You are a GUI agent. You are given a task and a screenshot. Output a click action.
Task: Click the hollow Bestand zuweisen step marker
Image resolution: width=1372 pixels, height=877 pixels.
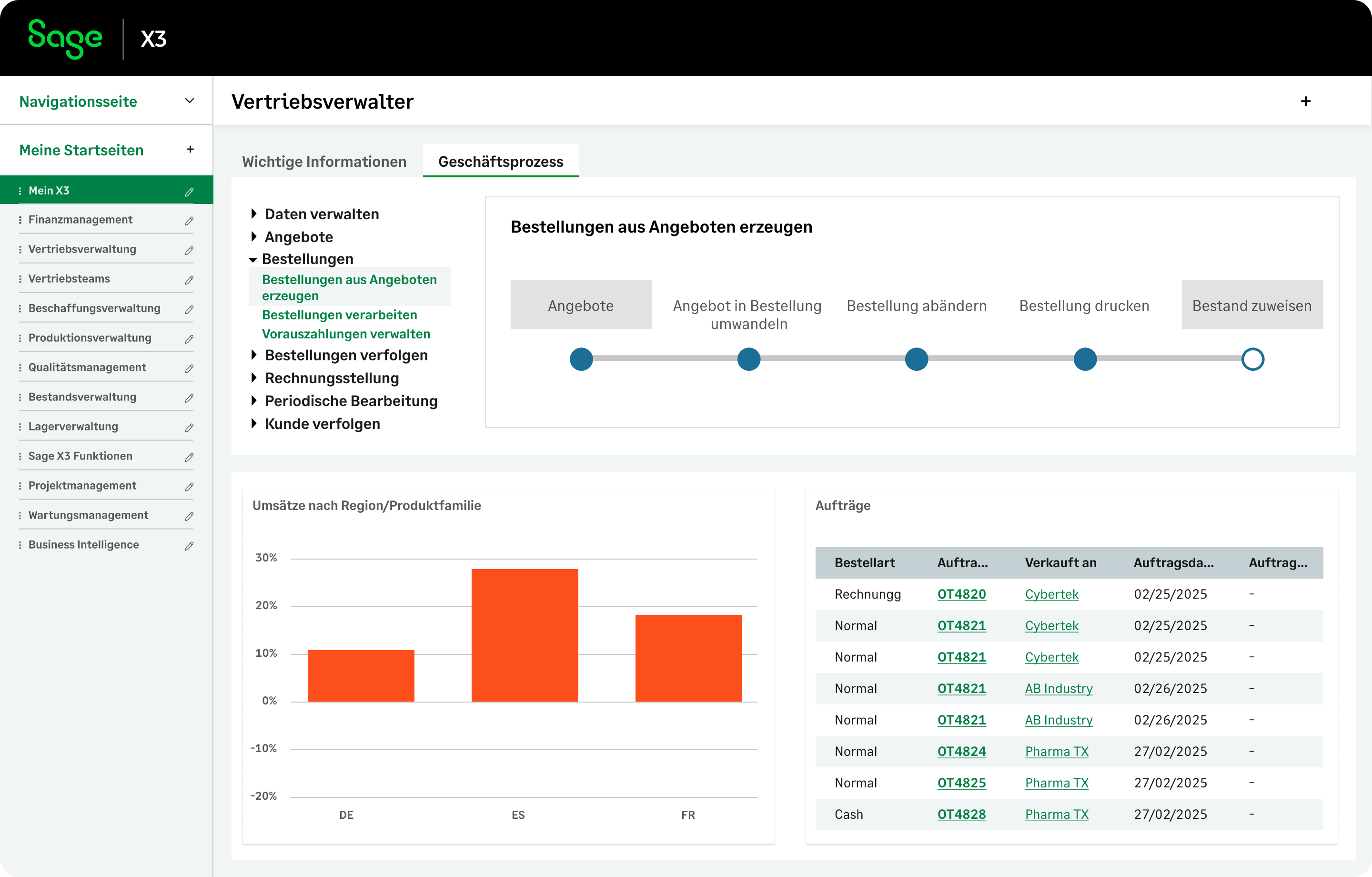(x=1252, y=359)
